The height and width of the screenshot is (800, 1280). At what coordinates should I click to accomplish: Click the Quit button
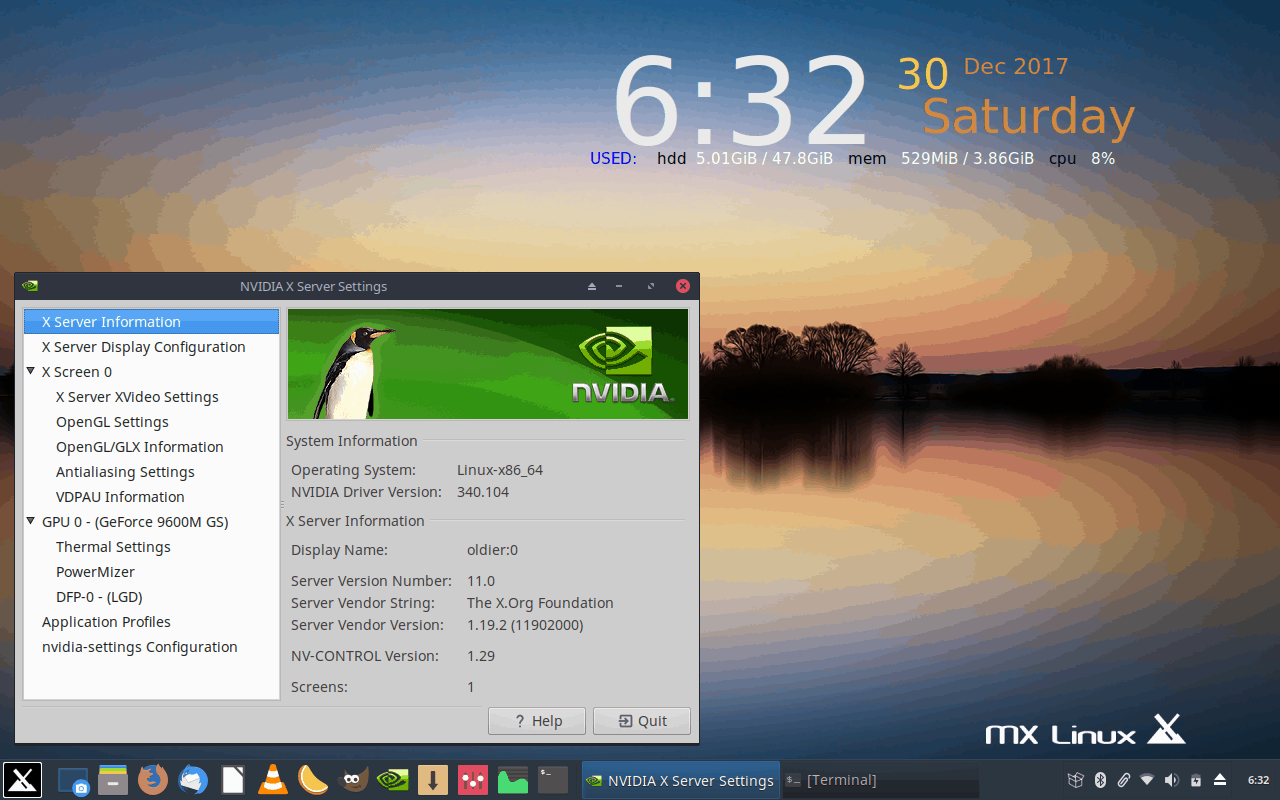pyautogui.click(x=642, y=721)
